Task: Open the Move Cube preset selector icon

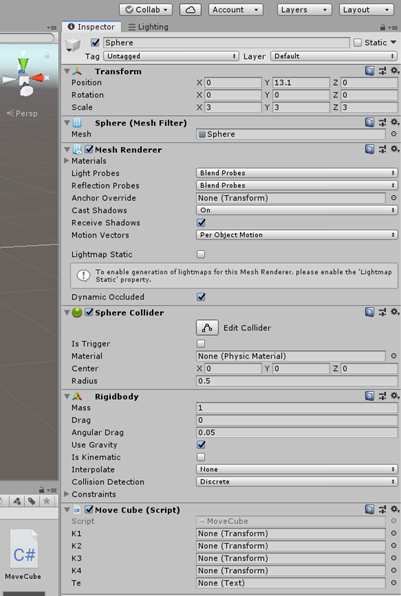Action: (382, 509)
